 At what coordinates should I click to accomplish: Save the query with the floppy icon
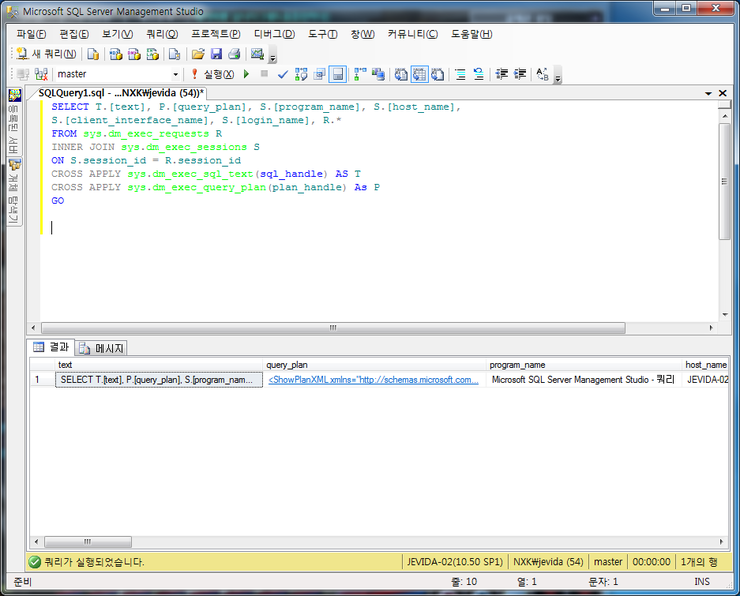216,54
